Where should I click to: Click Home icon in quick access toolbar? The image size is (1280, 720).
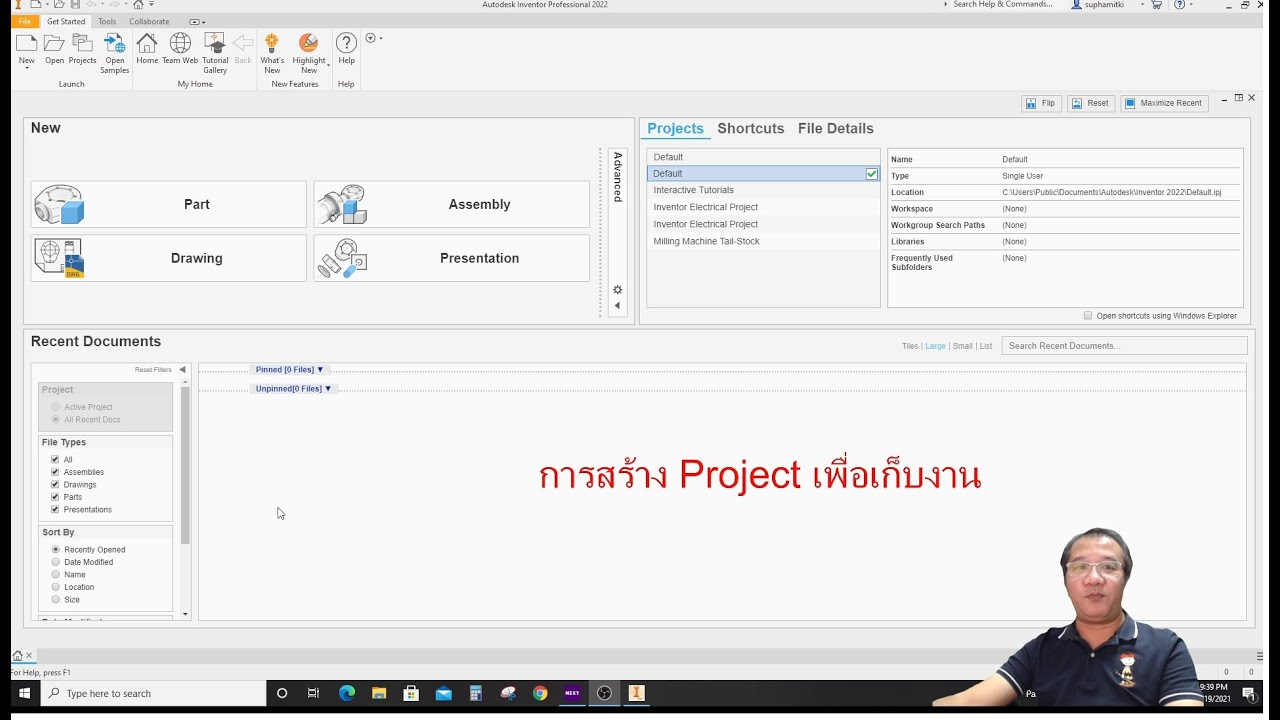[x=138, y=5]
